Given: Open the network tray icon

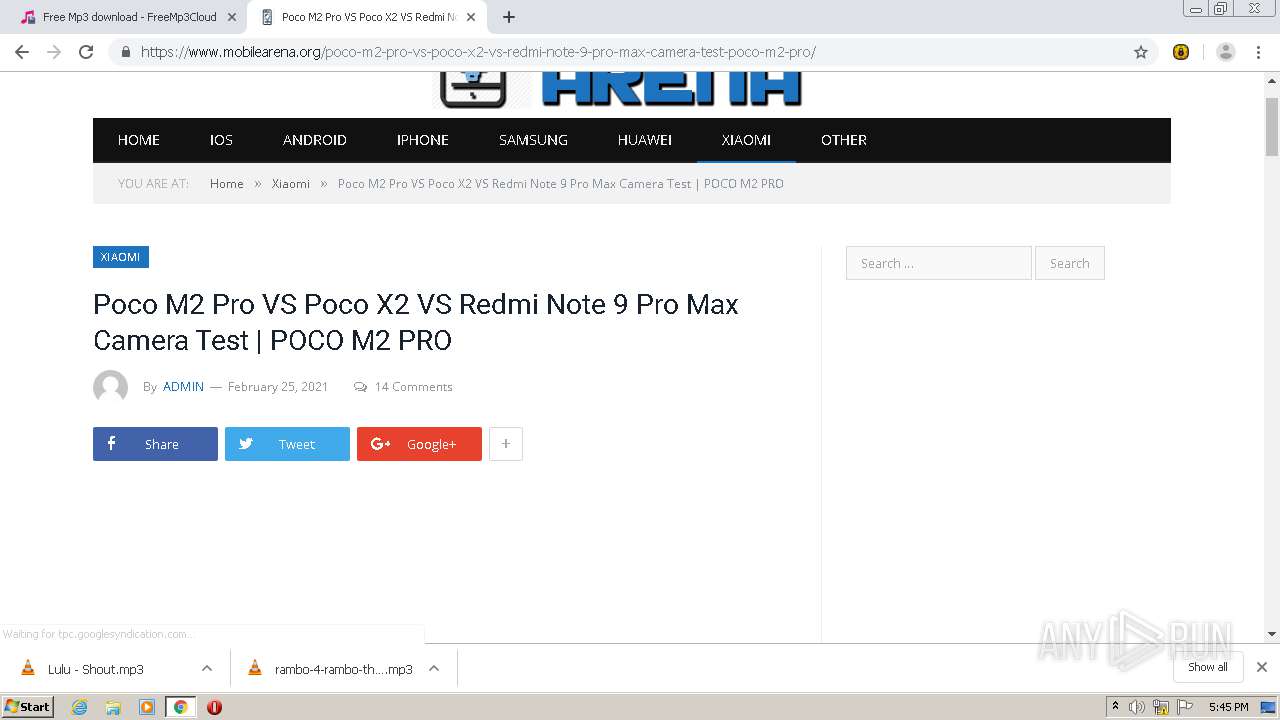Looking at the screenshot, I should pyautogui.click(x=1161, y=707).
